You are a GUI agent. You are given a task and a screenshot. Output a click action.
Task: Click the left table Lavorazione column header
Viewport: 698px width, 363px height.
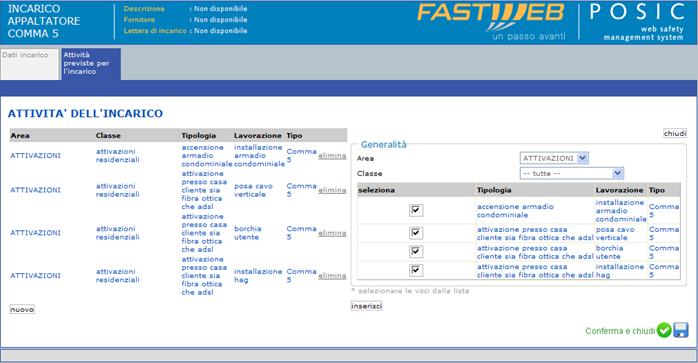point(258,135)
